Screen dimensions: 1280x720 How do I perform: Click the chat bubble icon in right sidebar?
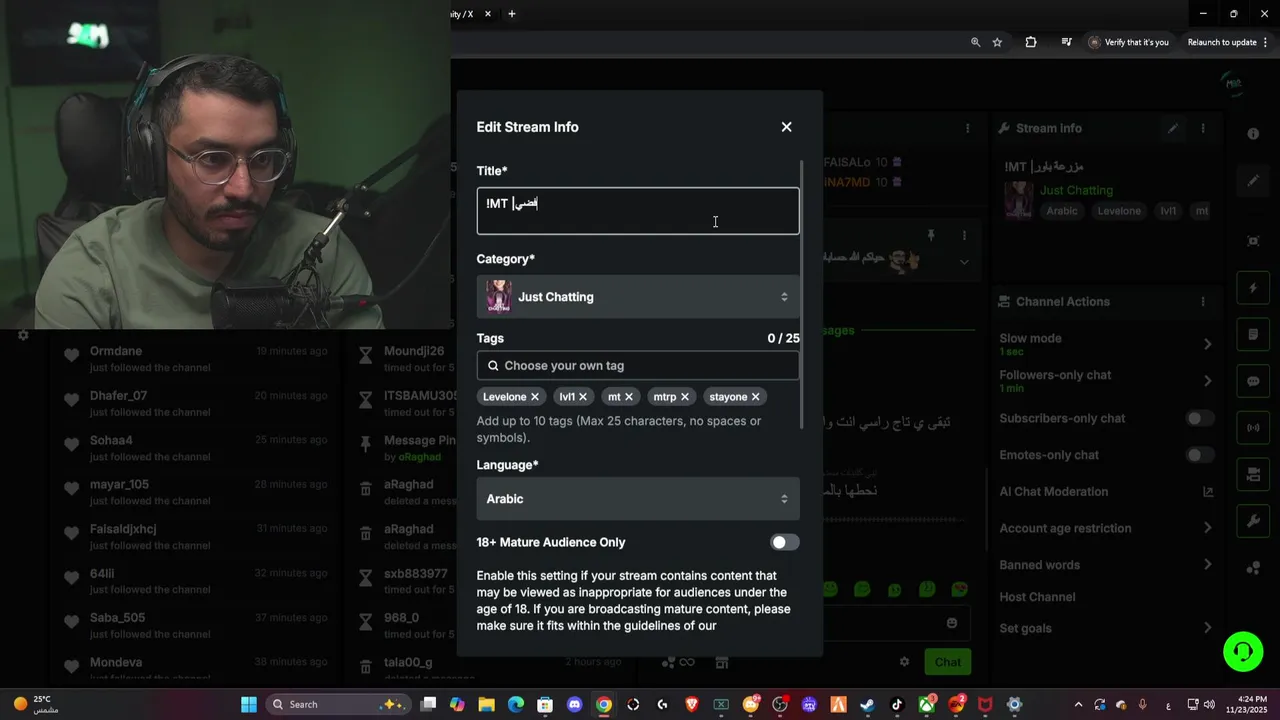(x=1253, y=381)
